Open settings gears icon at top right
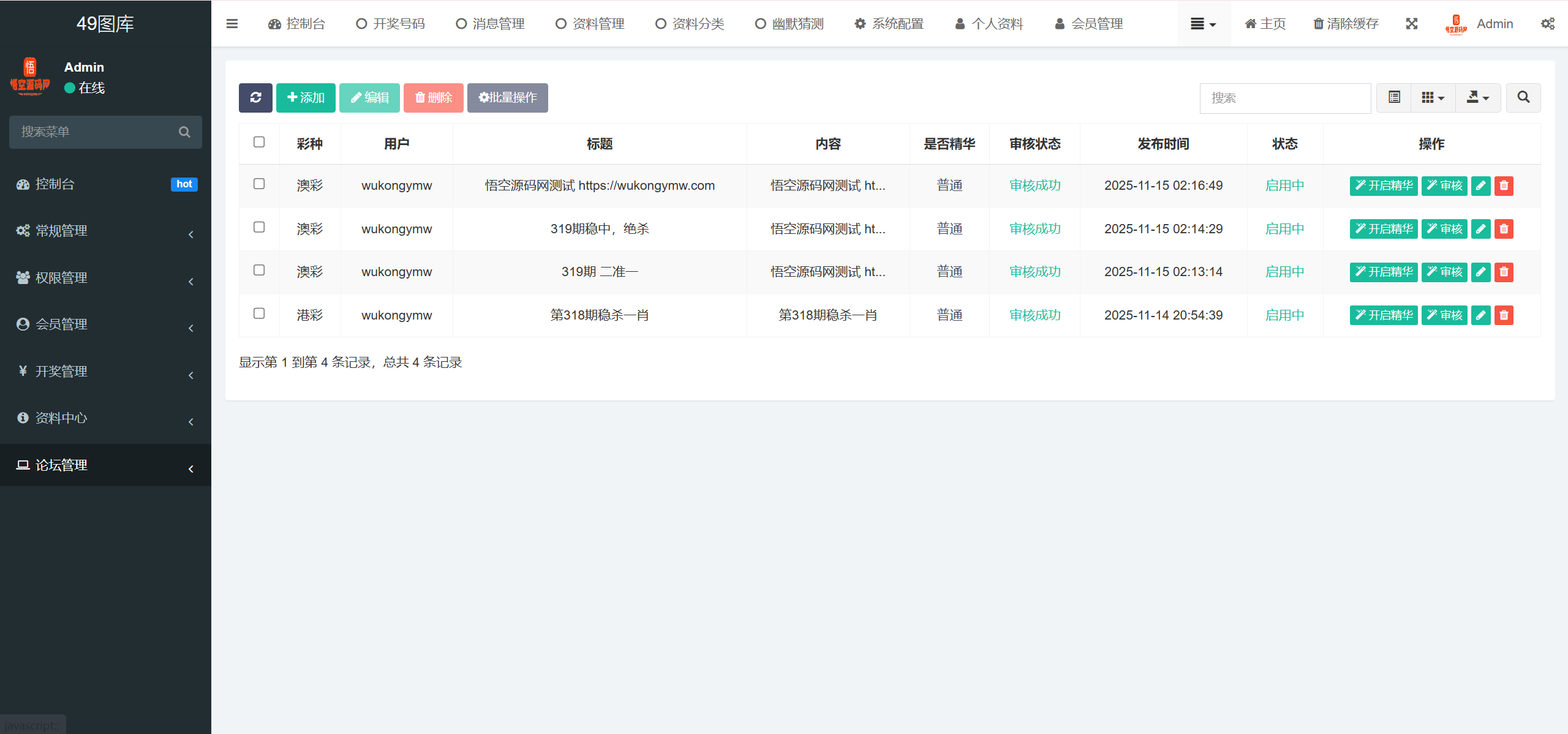The height and width of the screenshot is (734, 1568). tap(1547, 24)
